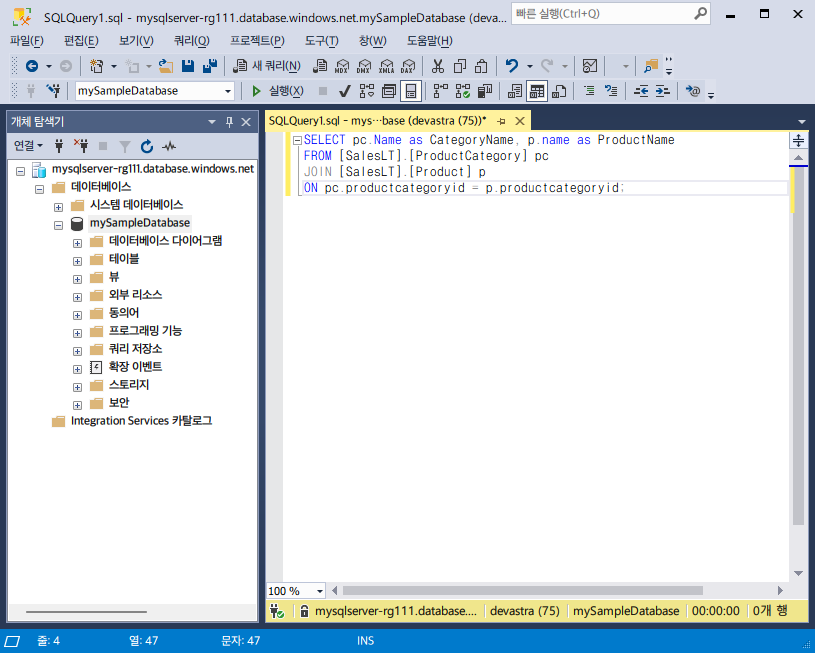
Task: Open a DAX query icon
Action: tap(408, 66)
